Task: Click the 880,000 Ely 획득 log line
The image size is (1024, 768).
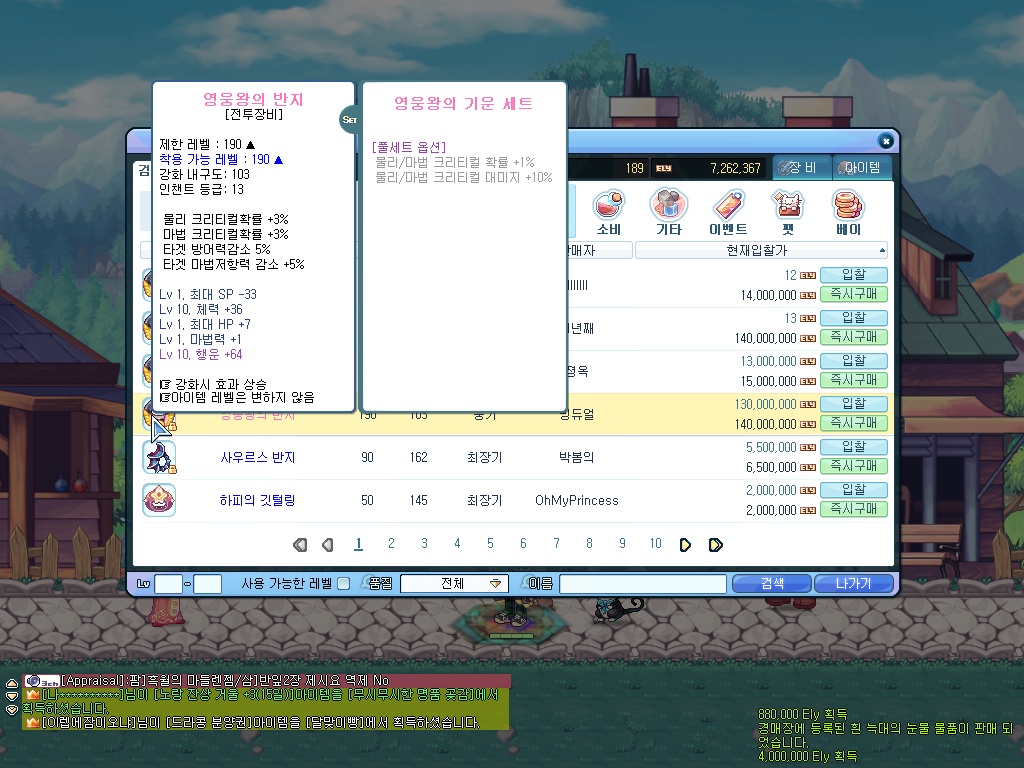Action: coord(803,714)
